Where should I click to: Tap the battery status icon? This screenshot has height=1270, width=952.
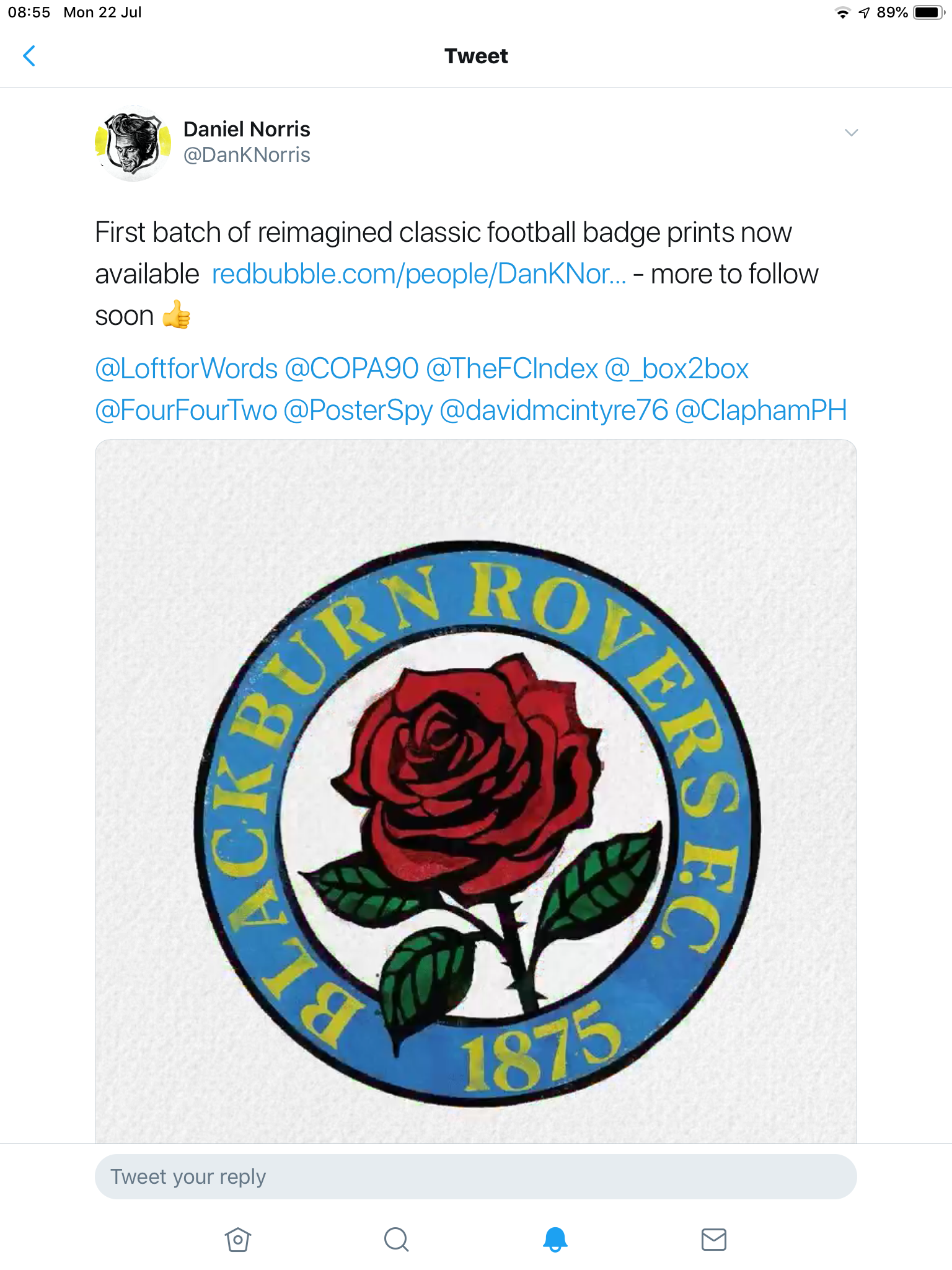[x=929, y=12]
